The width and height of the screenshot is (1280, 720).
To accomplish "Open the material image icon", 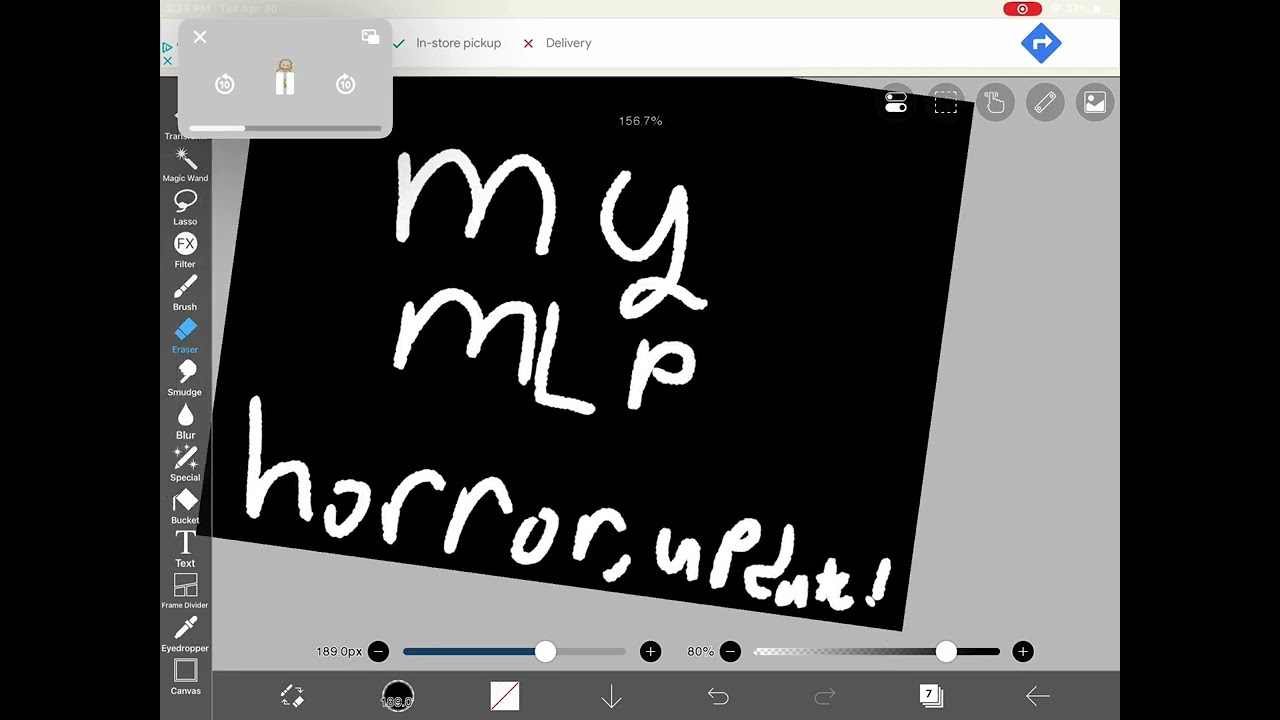I will (x=1095, y=102).
